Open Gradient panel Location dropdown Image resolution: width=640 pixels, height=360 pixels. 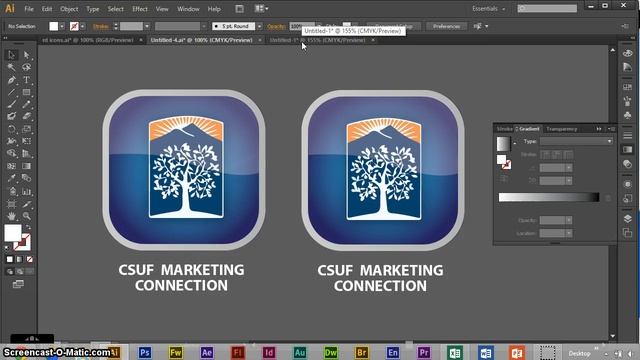click(x=569, y=233)
